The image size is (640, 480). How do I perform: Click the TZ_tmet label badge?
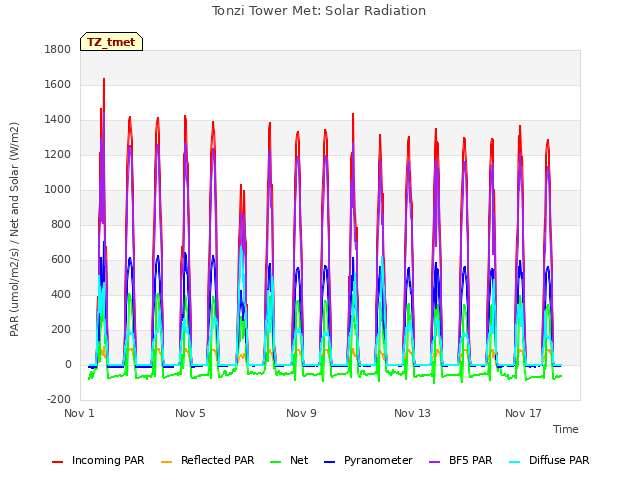pos(111,42)
